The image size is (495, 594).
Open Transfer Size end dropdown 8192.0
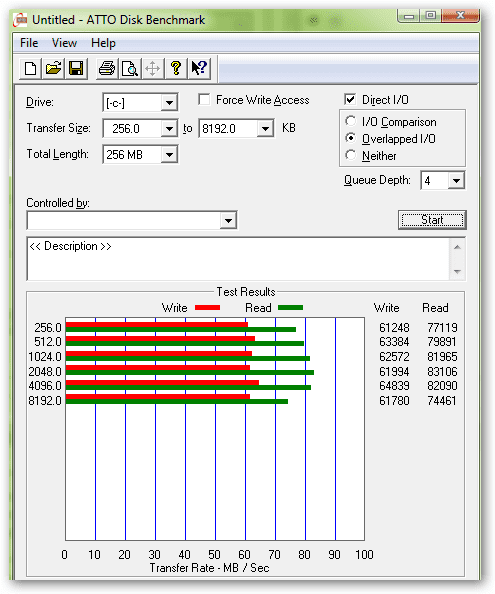(x=265, y=129)
